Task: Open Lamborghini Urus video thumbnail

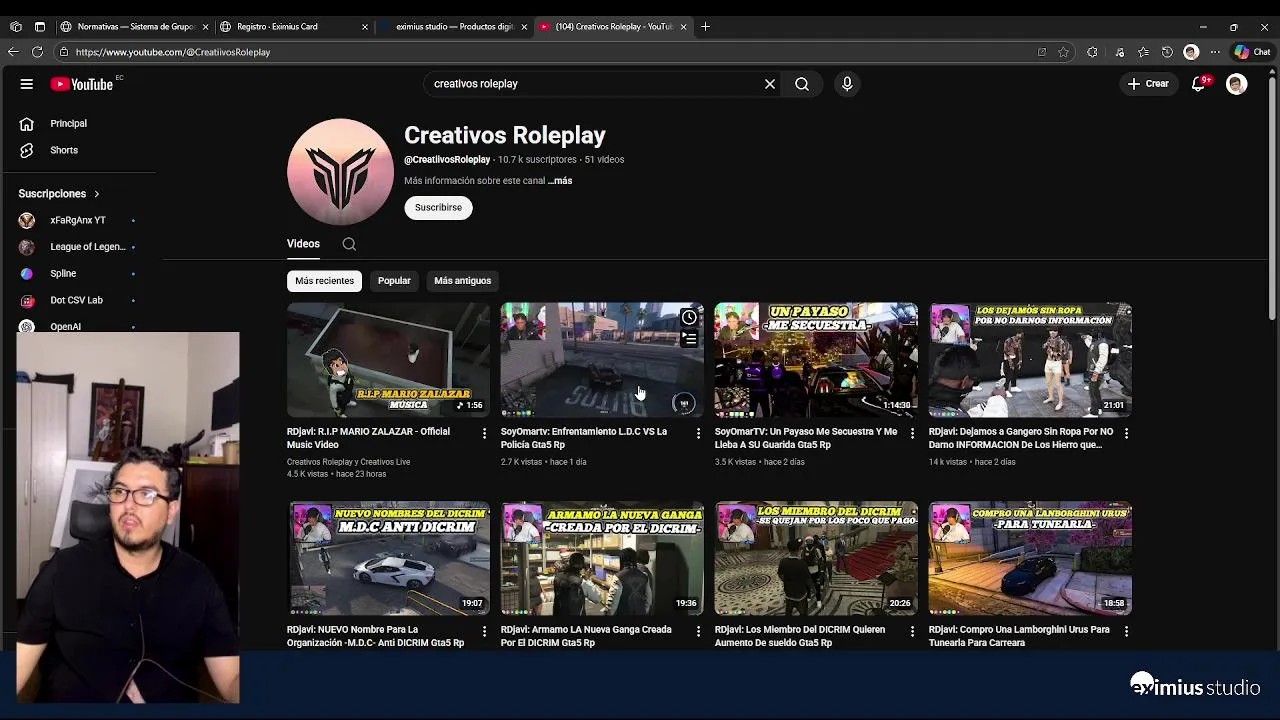Action: coord(1030,558)
